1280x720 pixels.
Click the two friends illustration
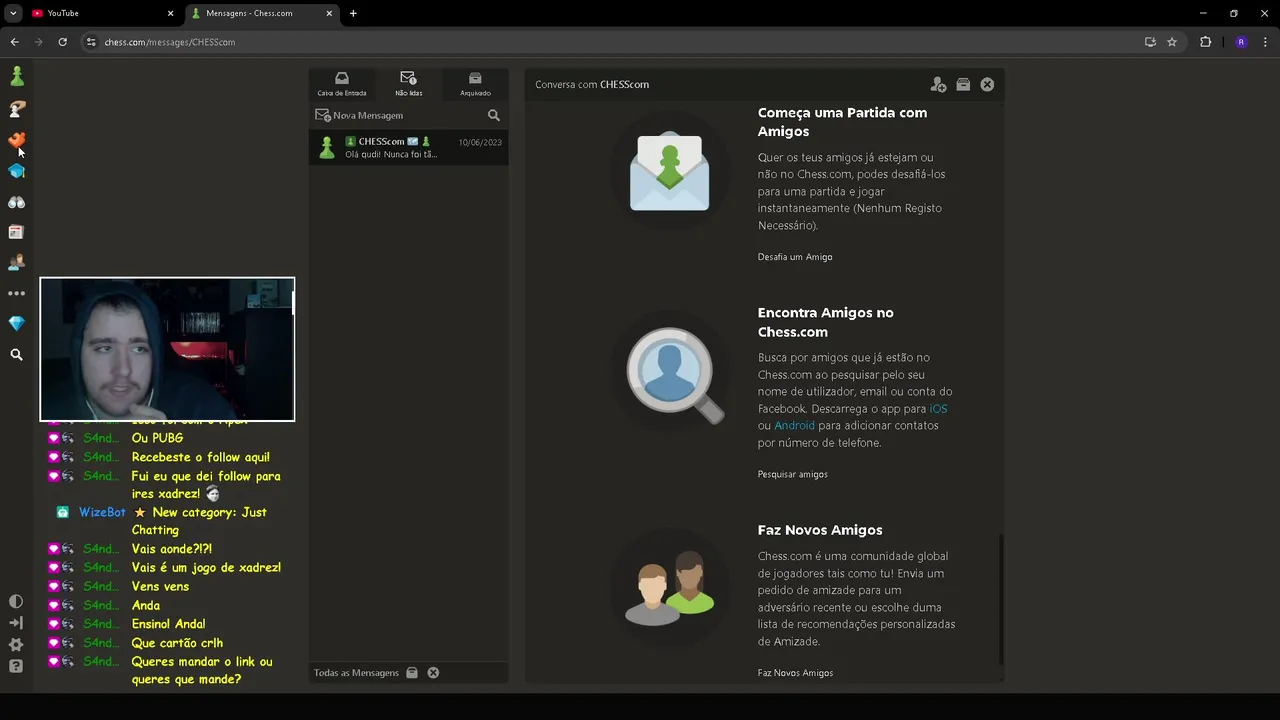click(x=670, y=588)
